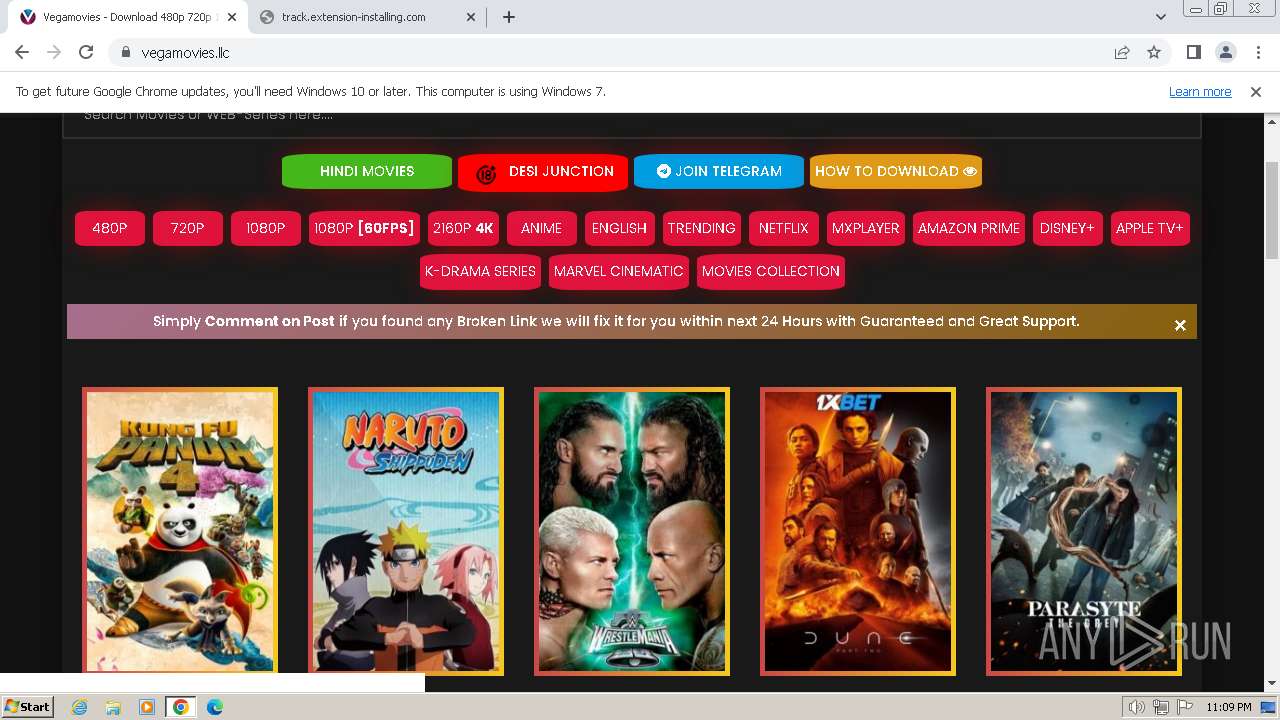Screen dimensions: 1280x720
Task: Launch Internet Explorer from taskbar
Action: pos(79,707)
